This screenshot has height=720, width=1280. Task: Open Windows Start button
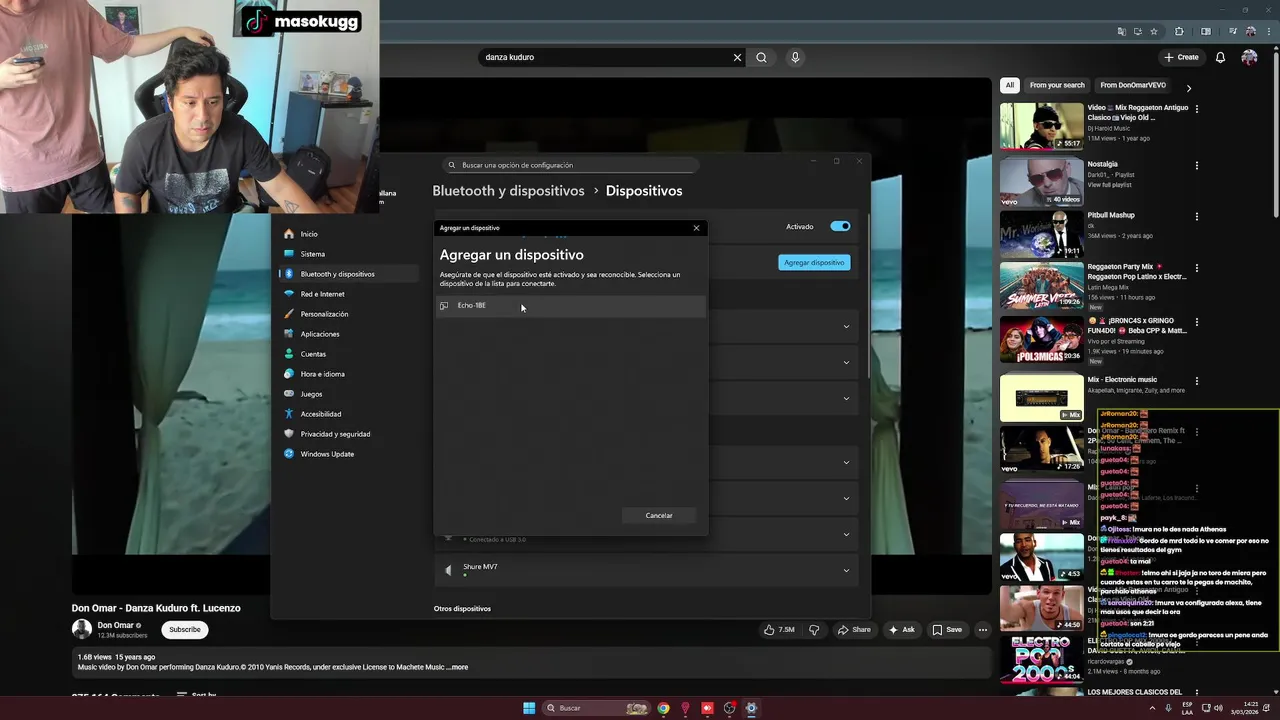tap(529, 708)
